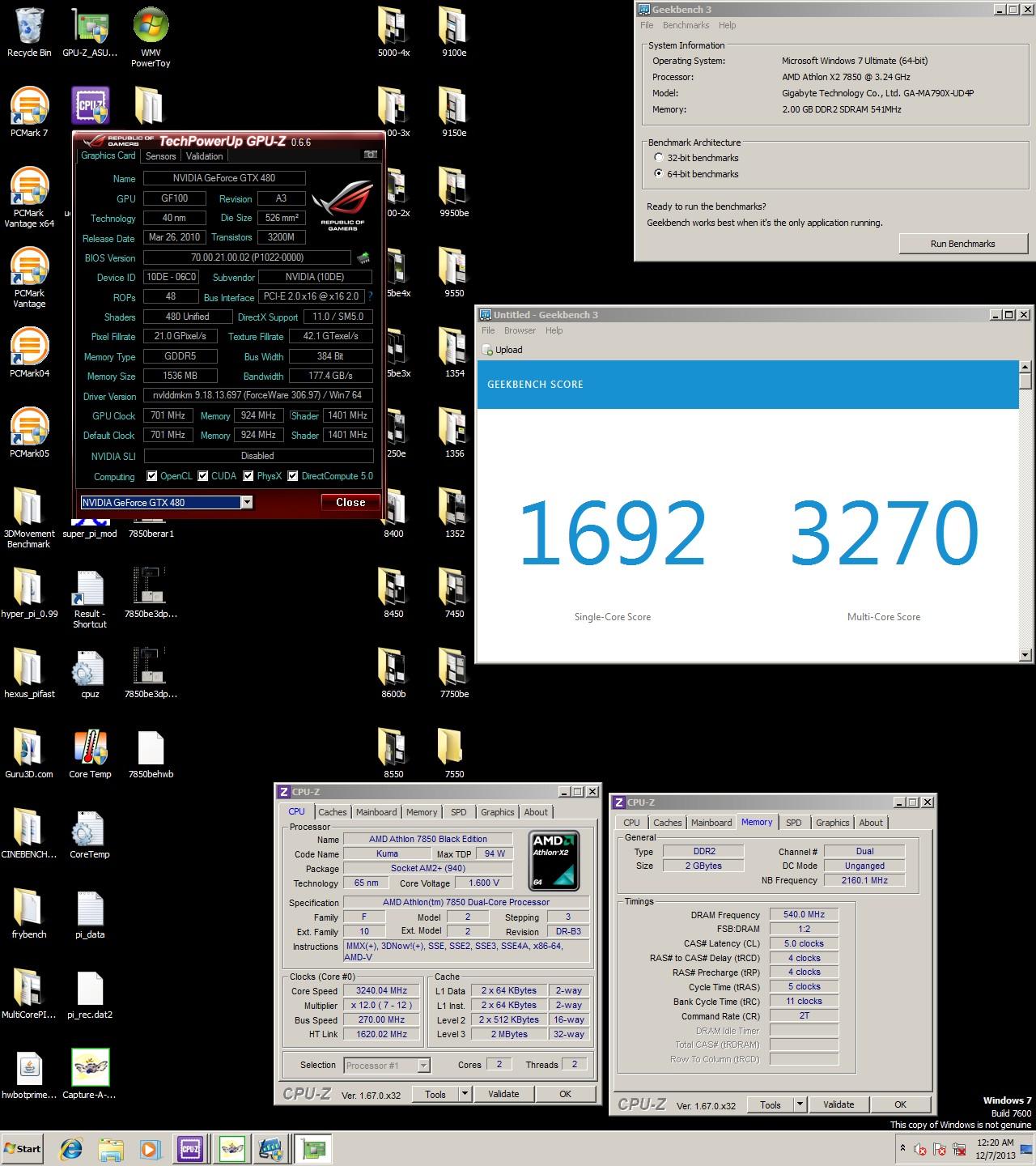1036x1166 pixels.
Task: Open Caches tab in CPU-Z CPU window
Action: (332, 812)
